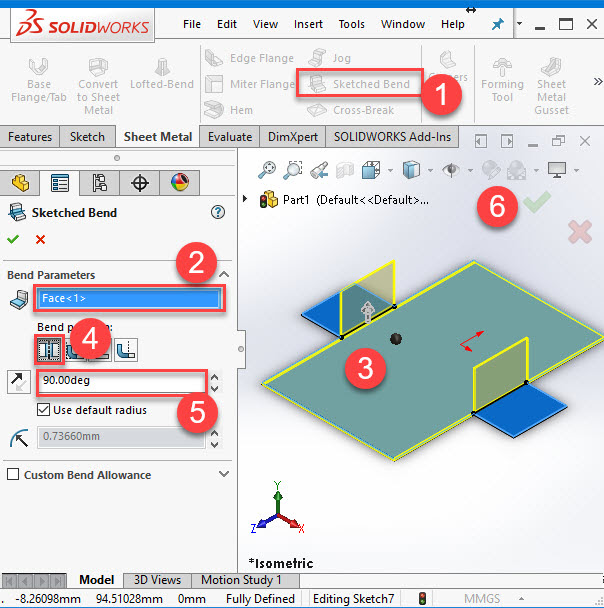Expand the Part1 tree node
Screen dimensions: 604x608
click(245, 199)
